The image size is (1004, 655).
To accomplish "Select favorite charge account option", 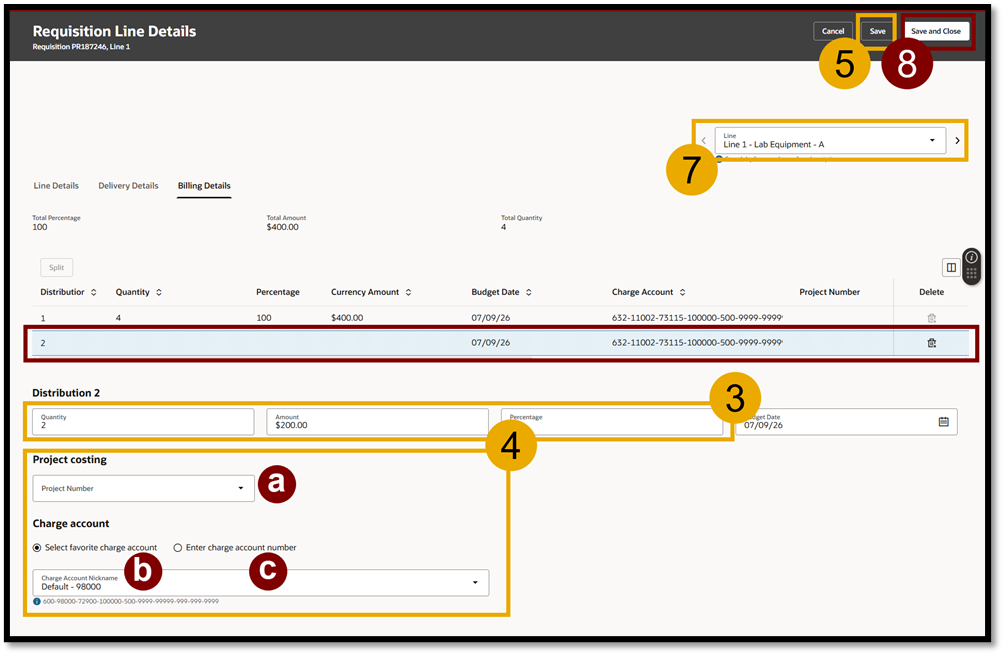I will [x=37, y=548].
